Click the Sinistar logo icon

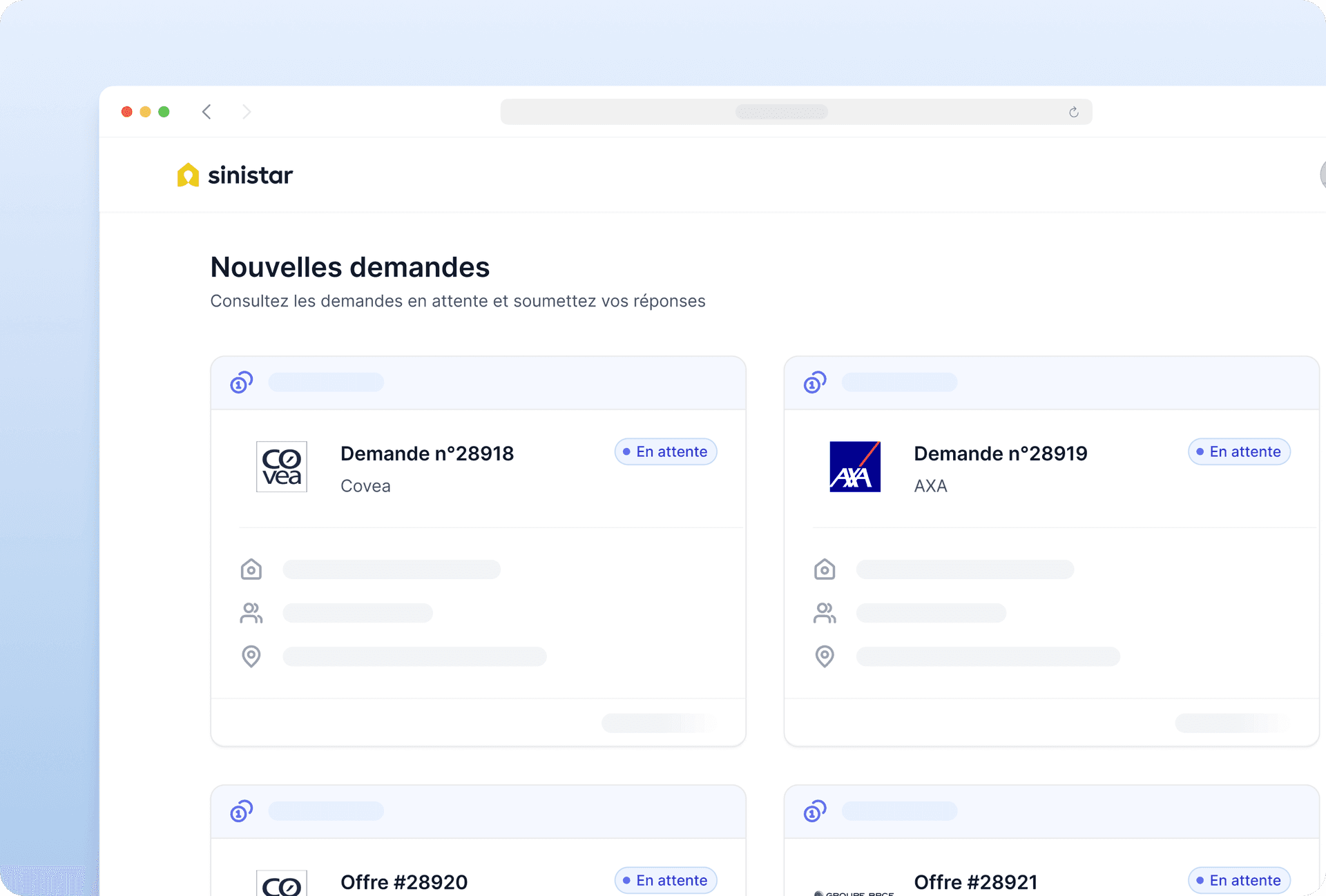coord(188,175)
